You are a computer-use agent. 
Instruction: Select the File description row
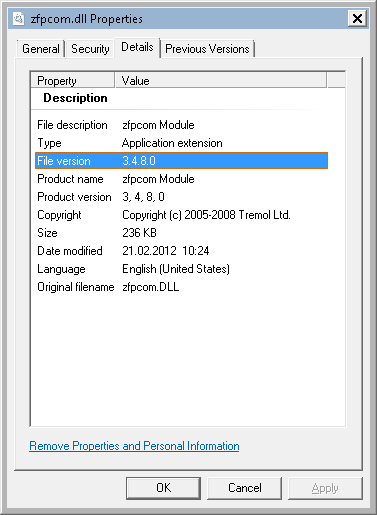[181, 125]
